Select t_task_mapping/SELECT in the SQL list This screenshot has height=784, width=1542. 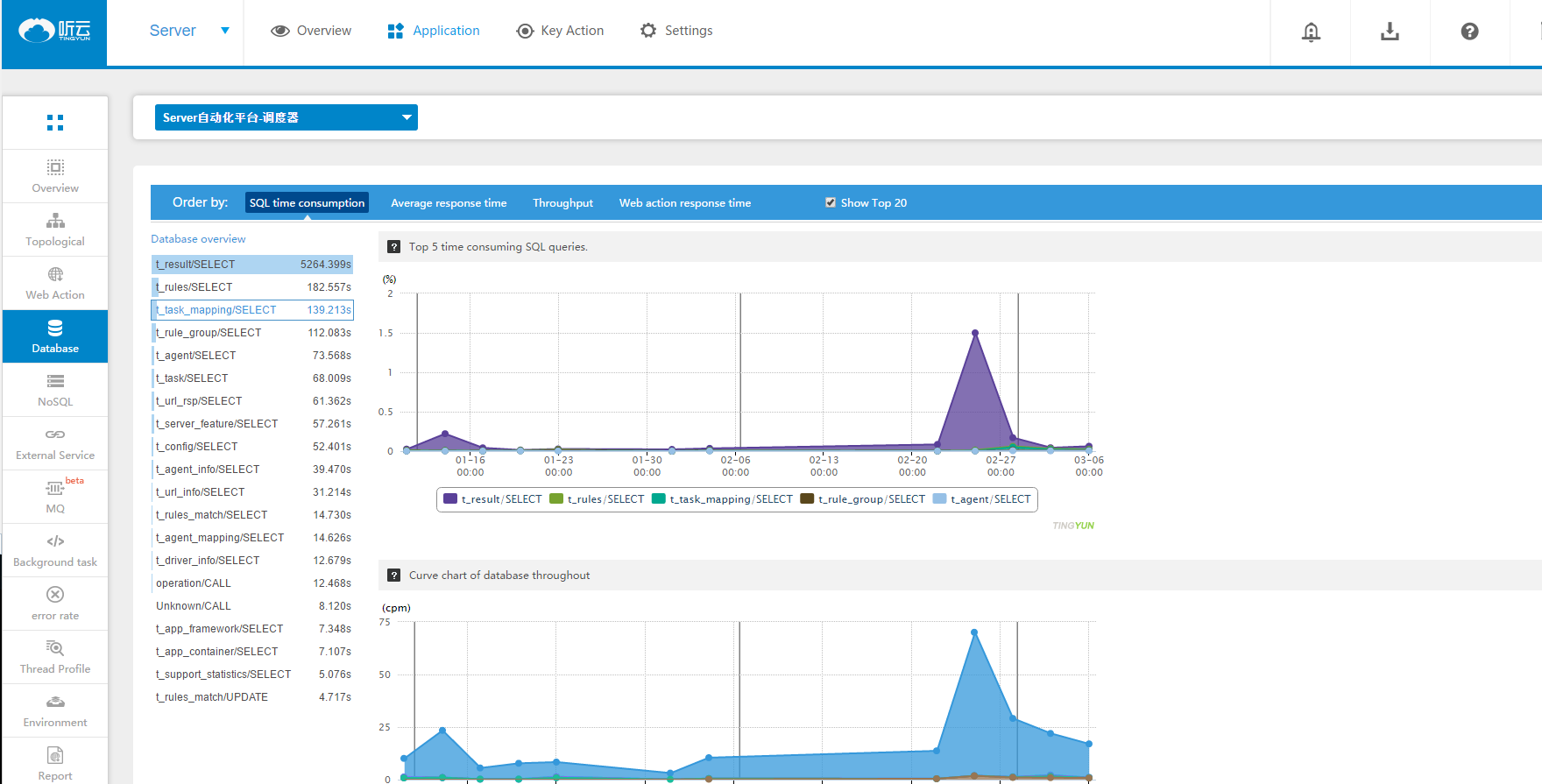(x=252, y=310)
